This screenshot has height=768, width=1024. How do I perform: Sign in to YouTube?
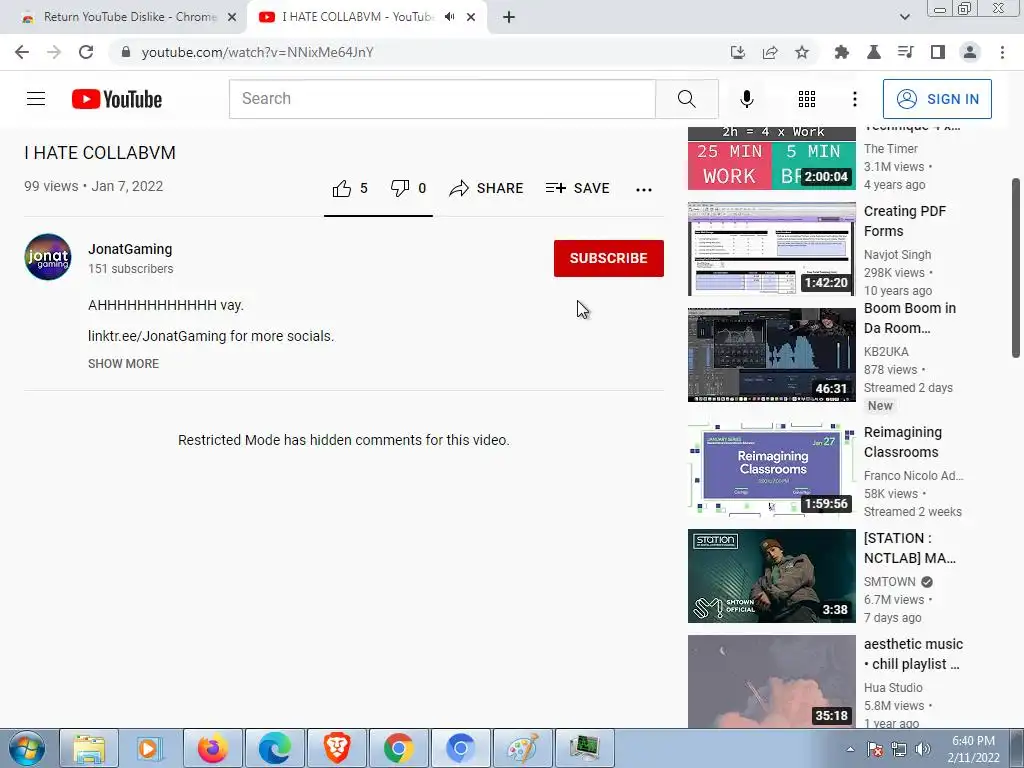pyautogui.click(x=936, y=99)
